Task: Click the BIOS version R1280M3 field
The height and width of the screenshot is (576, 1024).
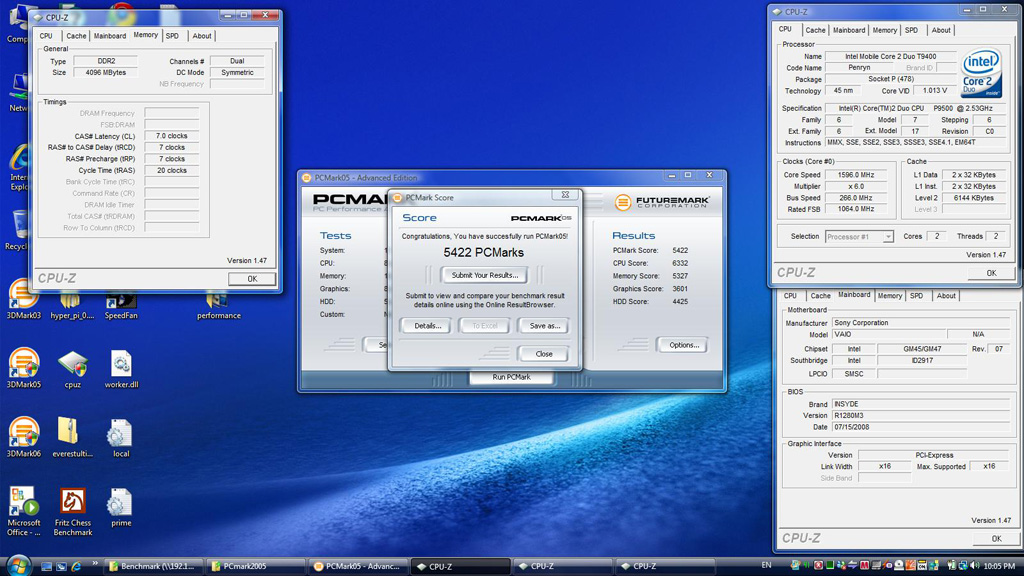Action: tap(921, 415)
